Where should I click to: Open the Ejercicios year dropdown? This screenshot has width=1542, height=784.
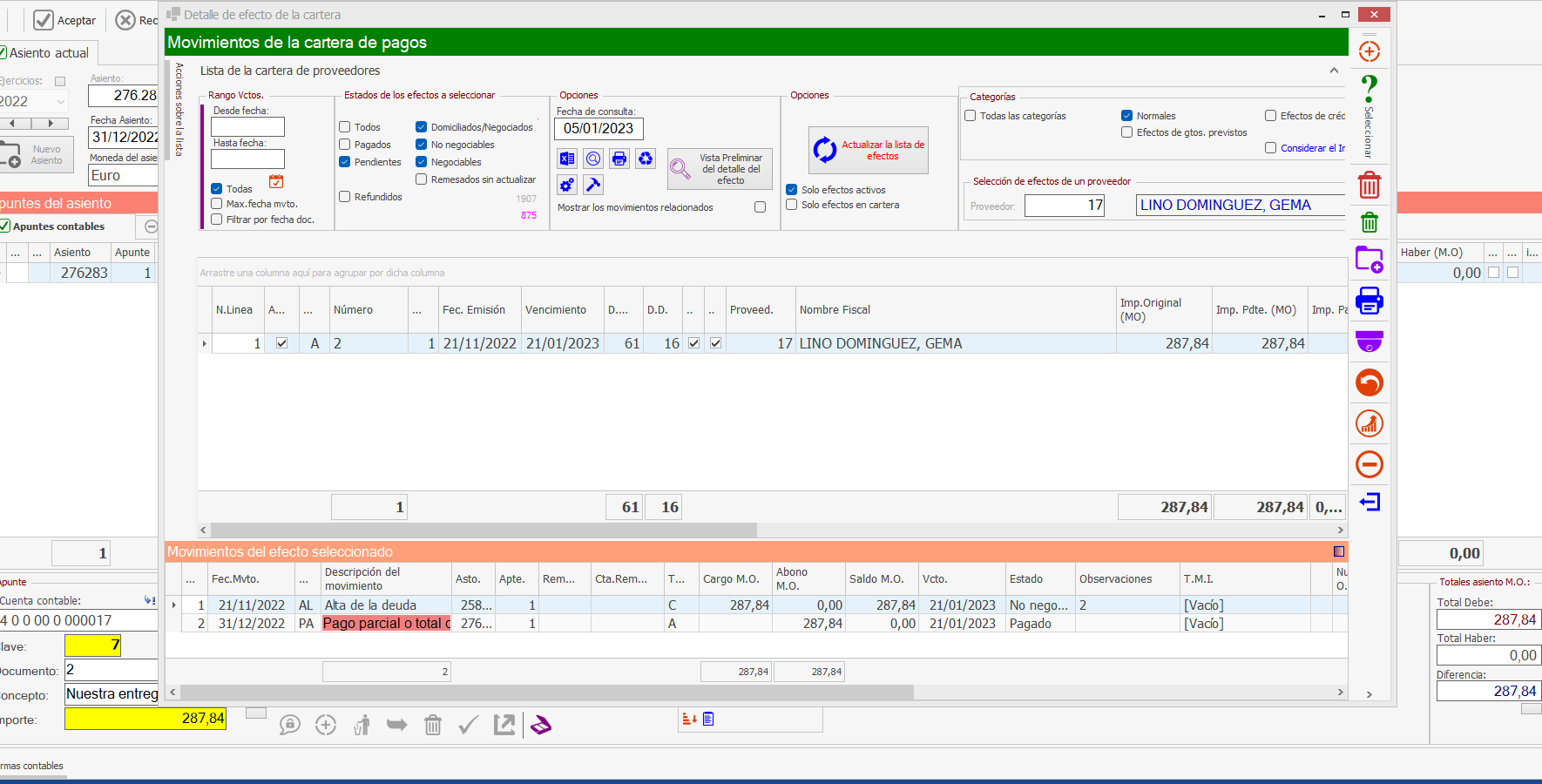pyautogui.click(x=60, y=102)
